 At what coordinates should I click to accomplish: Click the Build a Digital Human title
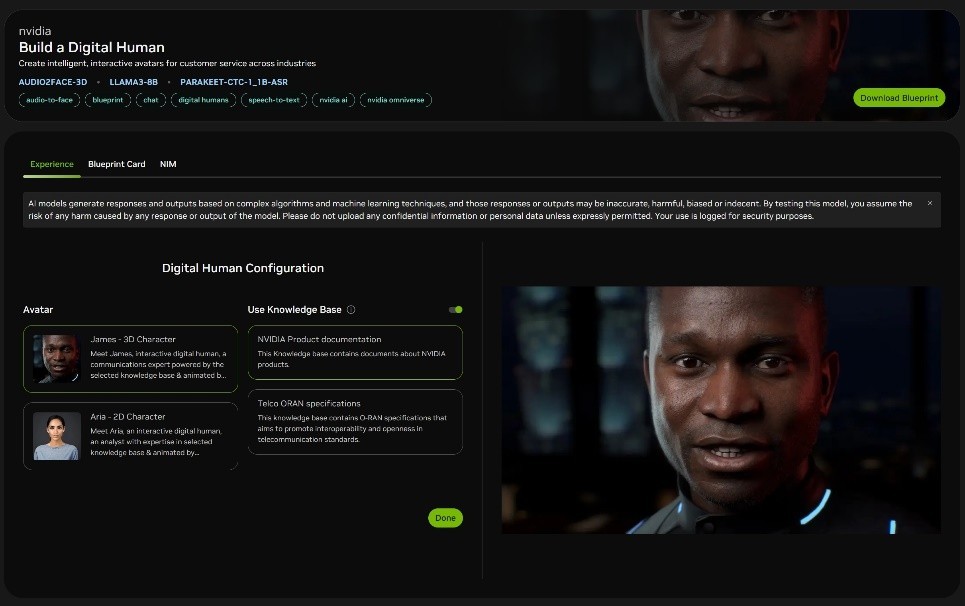[92, 47]
